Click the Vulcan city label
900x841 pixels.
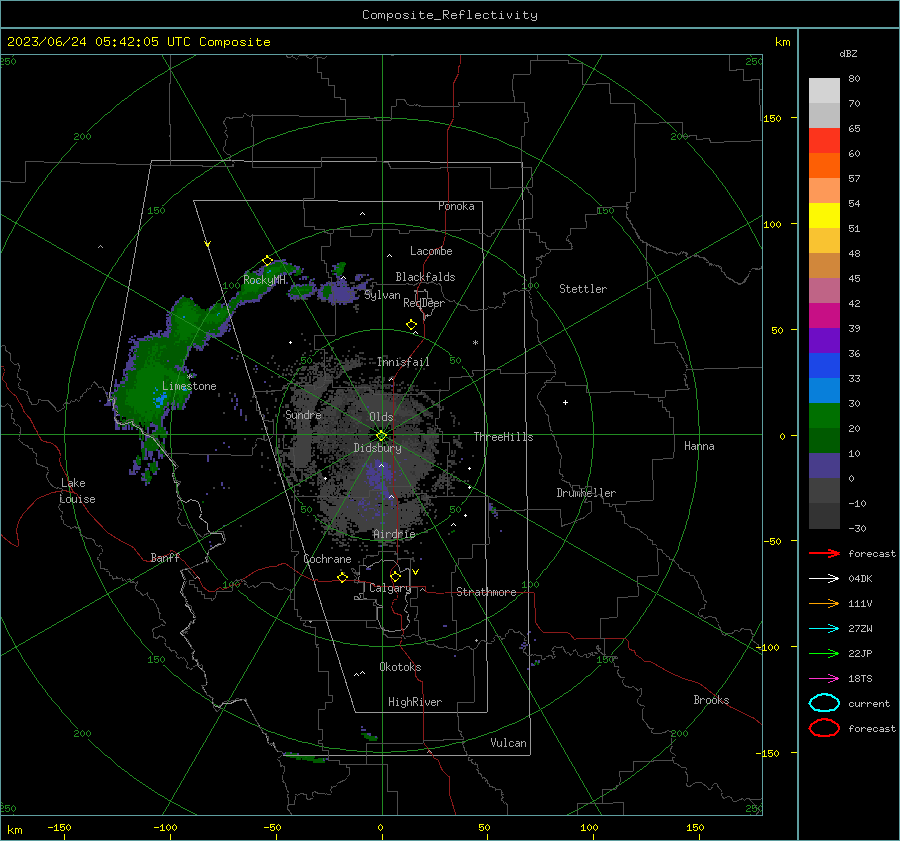(x=509, y=743)
